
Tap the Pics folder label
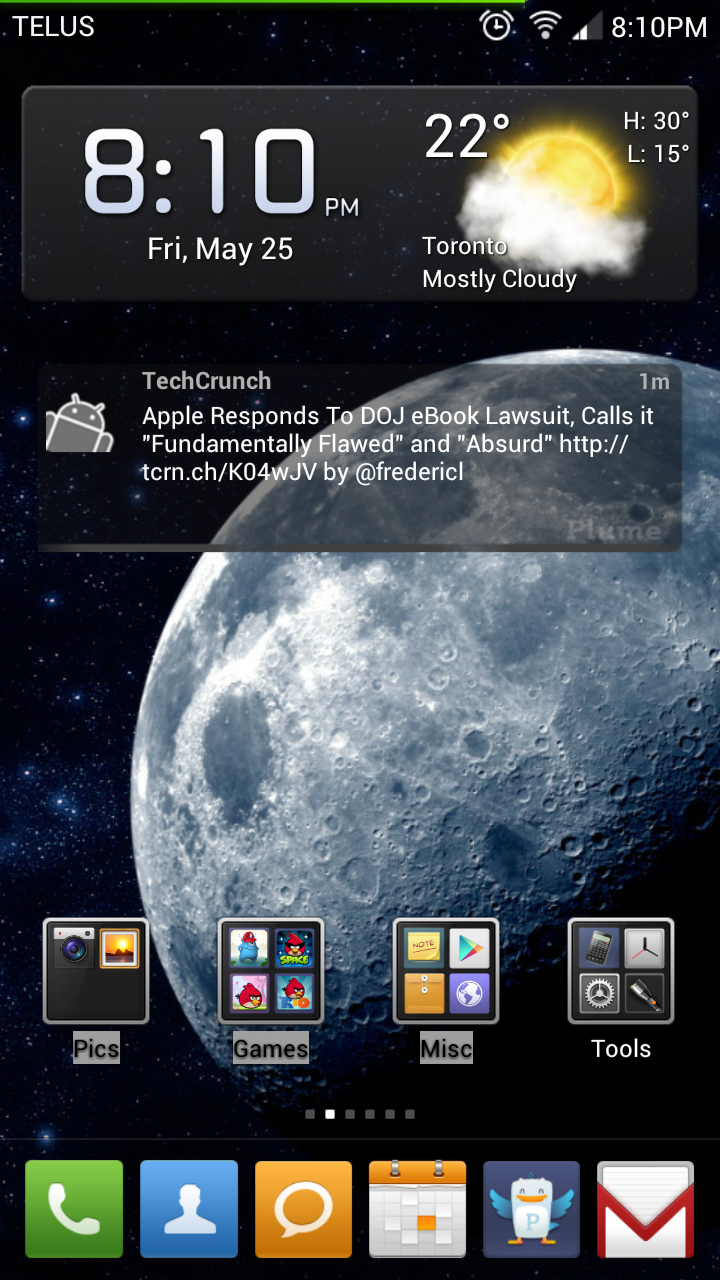click(96, 1049)
